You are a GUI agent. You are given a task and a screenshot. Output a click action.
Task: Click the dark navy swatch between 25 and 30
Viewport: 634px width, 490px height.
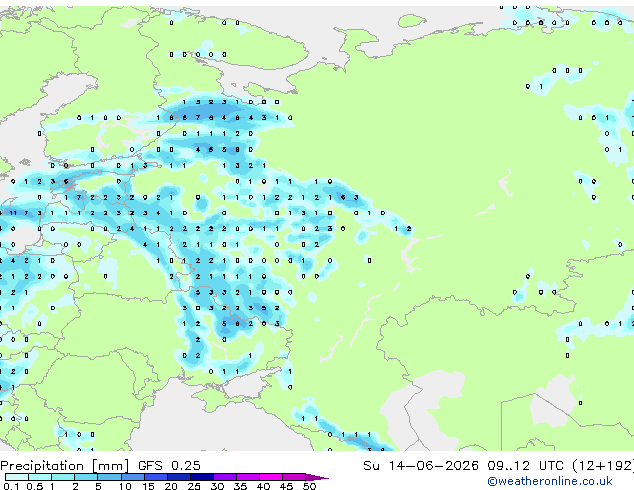[x=202, y=477]
